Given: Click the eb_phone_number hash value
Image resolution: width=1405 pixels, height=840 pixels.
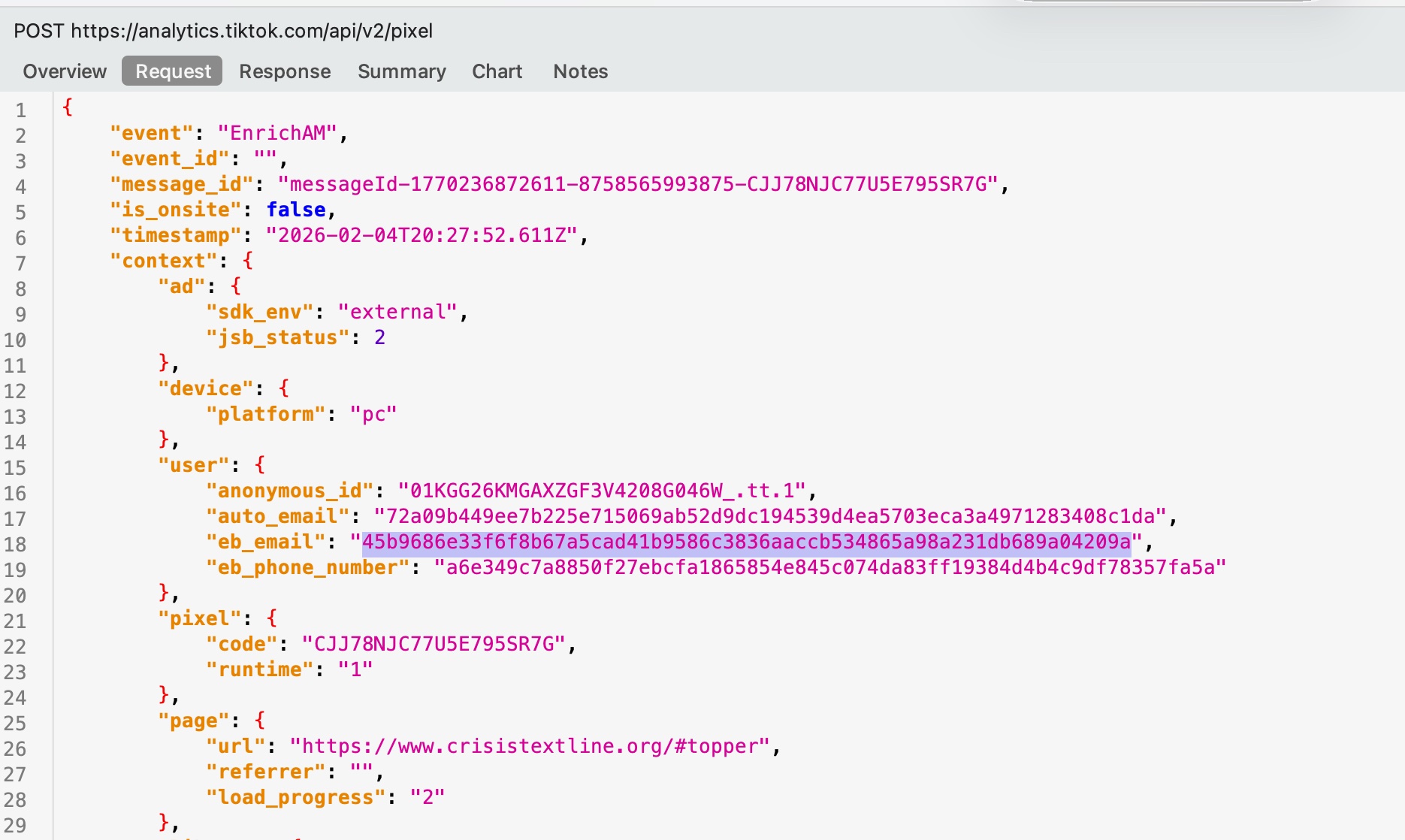Looking at the screenshot, I should [x=830, y=567].
